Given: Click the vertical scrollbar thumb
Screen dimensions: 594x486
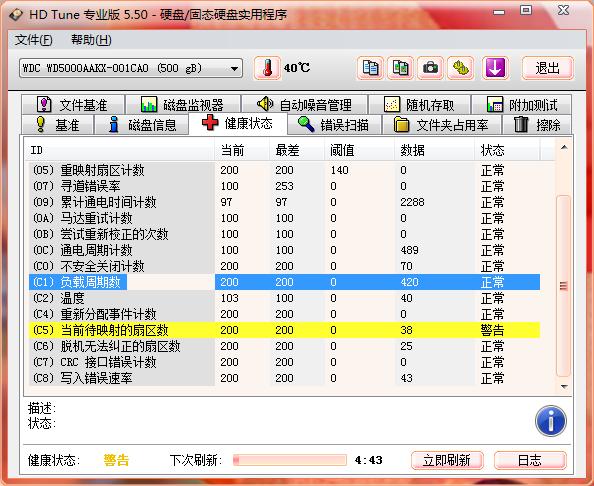Looking at the screenshot, I should click(x=564, y=286).
